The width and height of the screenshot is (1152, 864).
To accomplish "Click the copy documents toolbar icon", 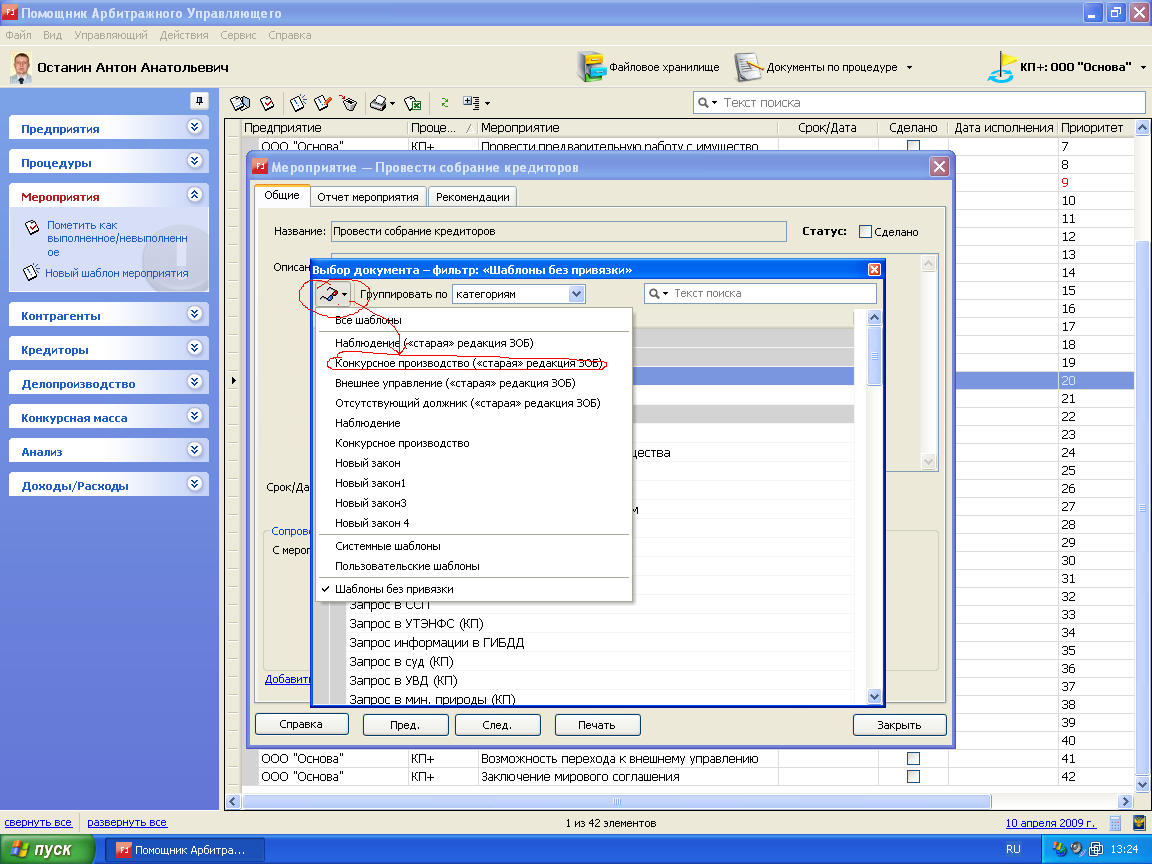I will coord(240,103).
